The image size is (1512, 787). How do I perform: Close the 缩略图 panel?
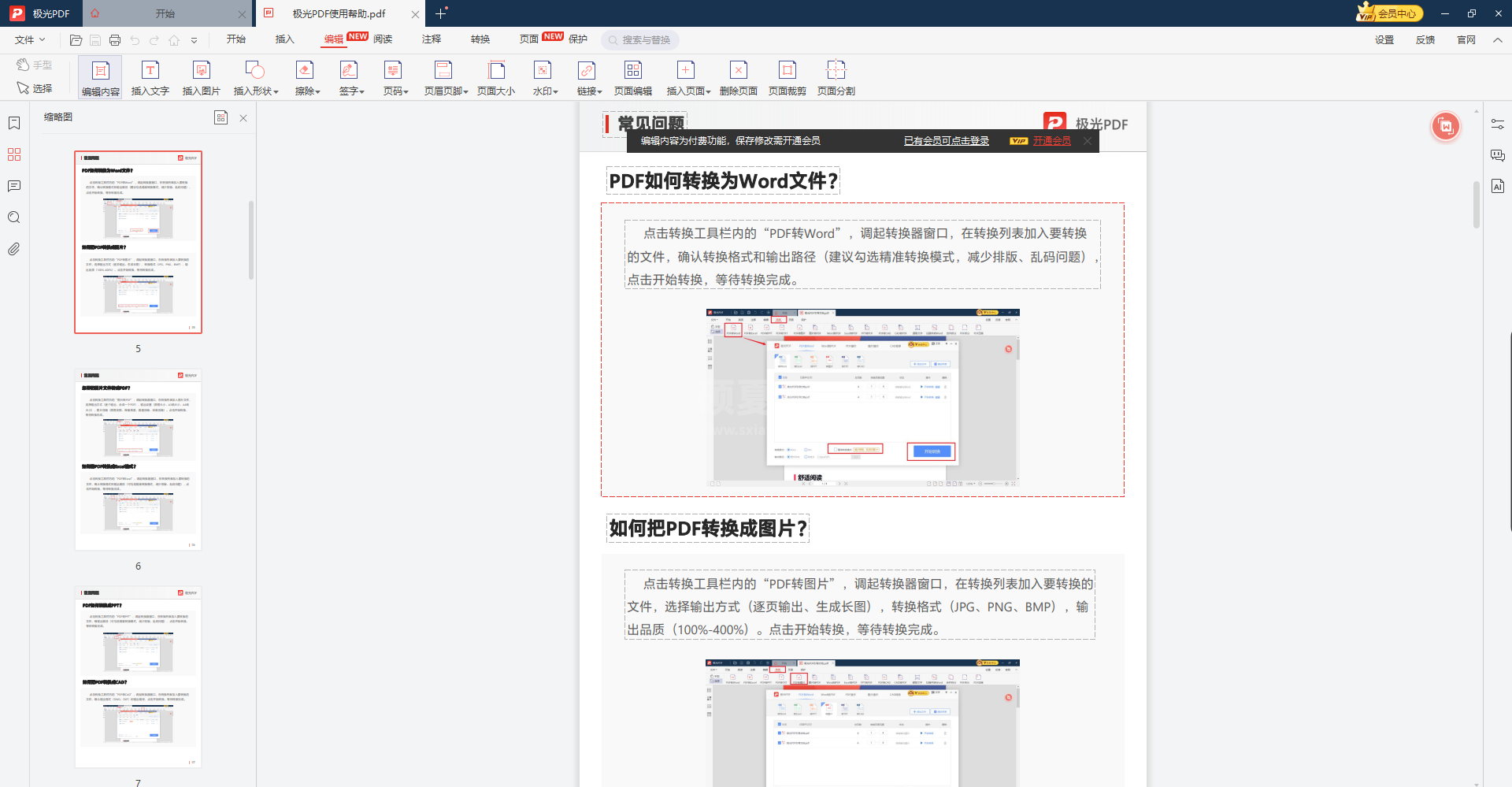[243, 117]
